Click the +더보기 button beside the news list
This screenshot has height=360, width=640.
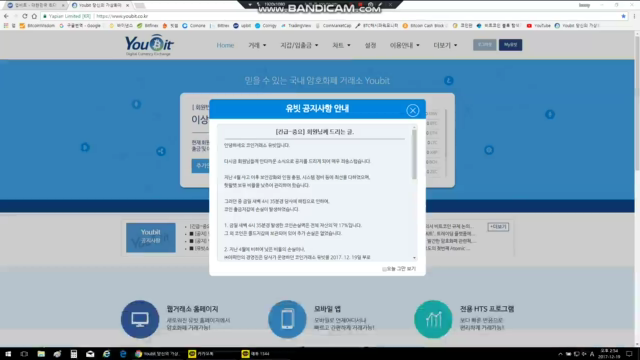point(498,227)
